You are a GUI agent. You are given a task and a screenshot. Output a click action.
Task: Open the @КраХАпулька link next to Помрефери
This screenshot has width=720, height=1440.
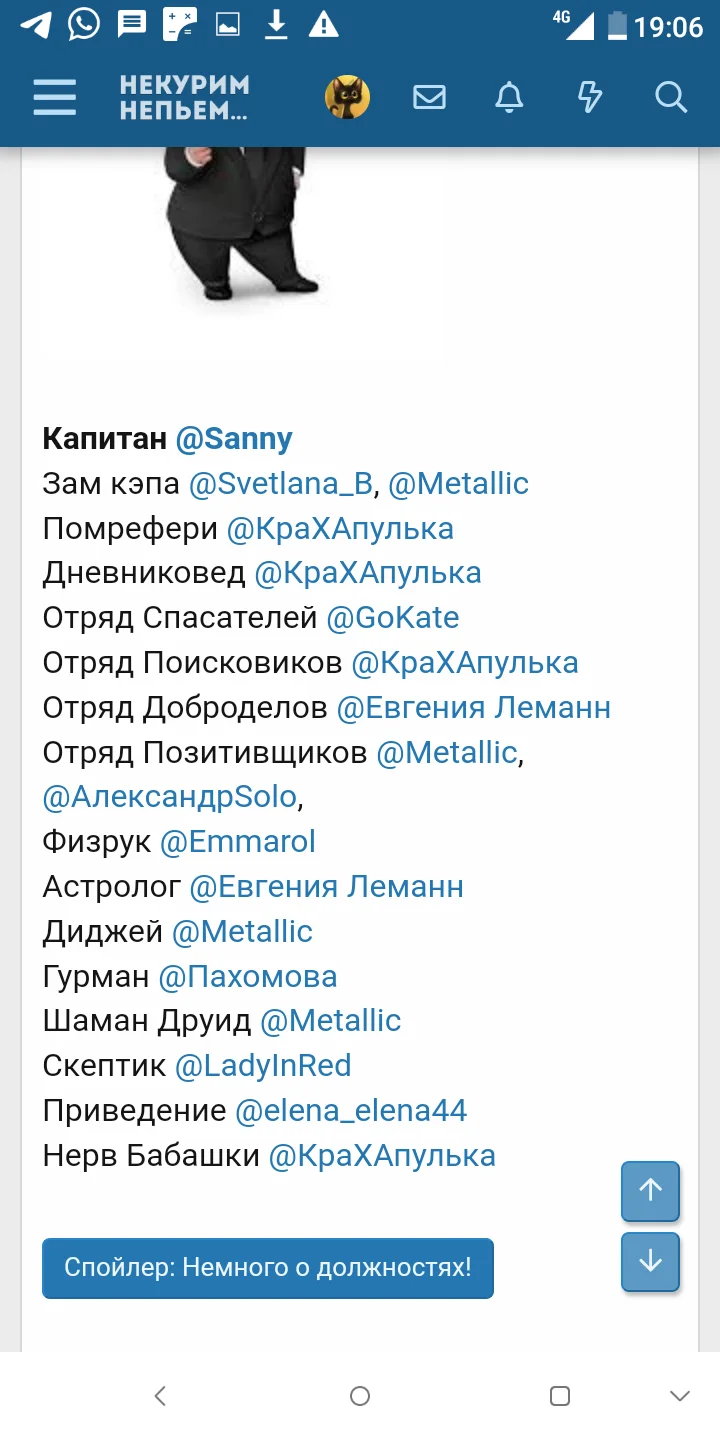(340, 528)
